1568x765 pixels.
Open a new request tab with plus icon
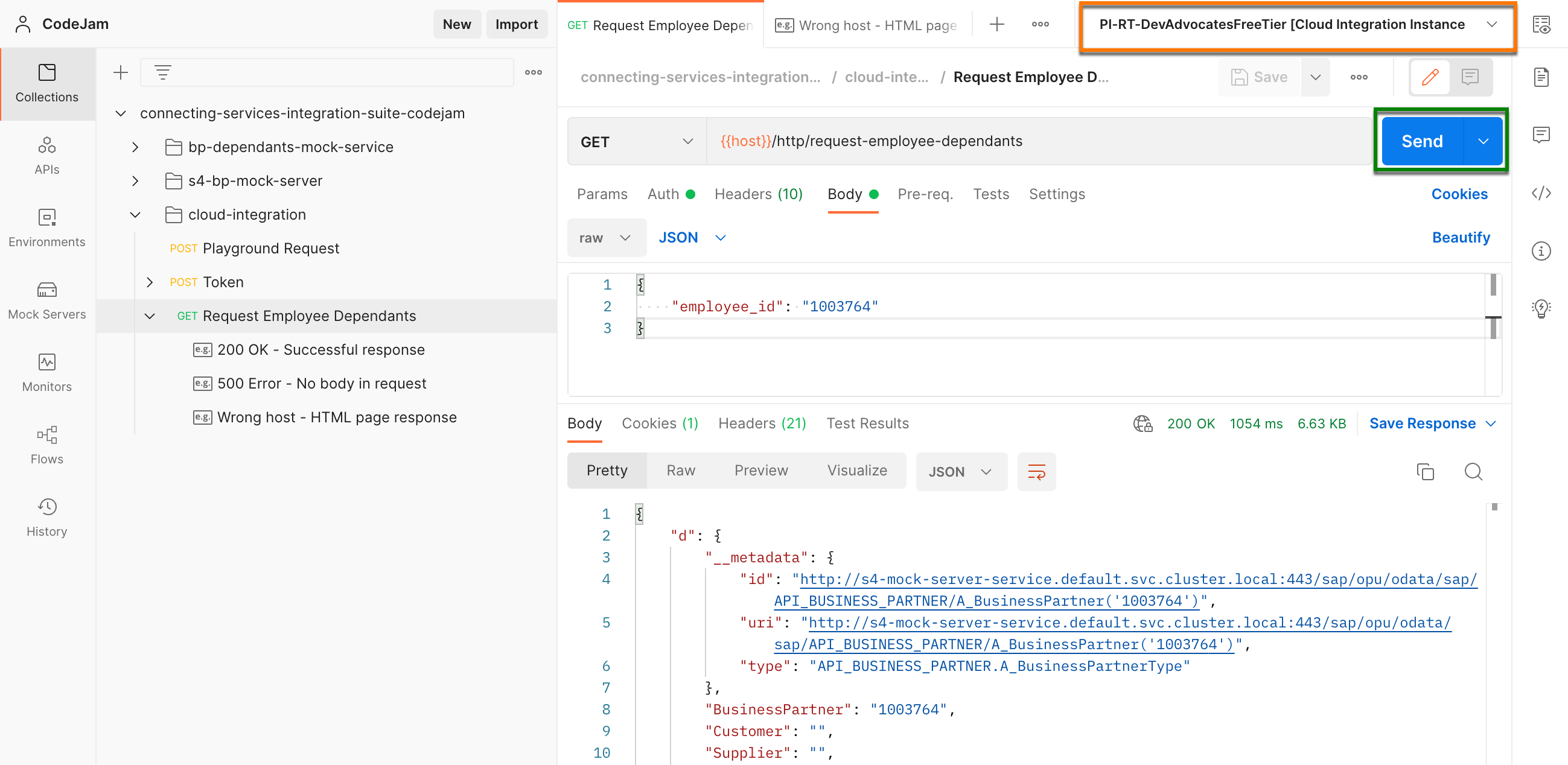pos(996,24)
